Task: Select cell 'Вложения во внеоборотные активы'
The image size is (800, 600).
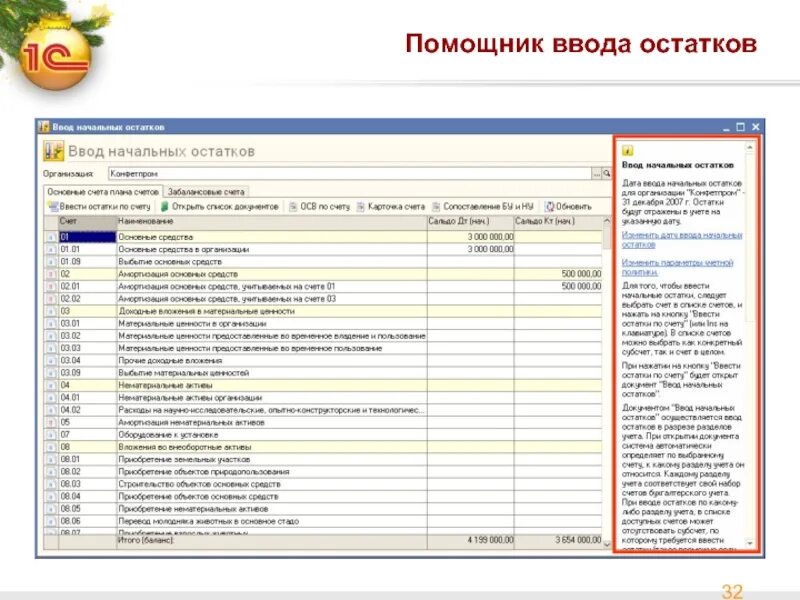Action: click(x=271, y=447)
